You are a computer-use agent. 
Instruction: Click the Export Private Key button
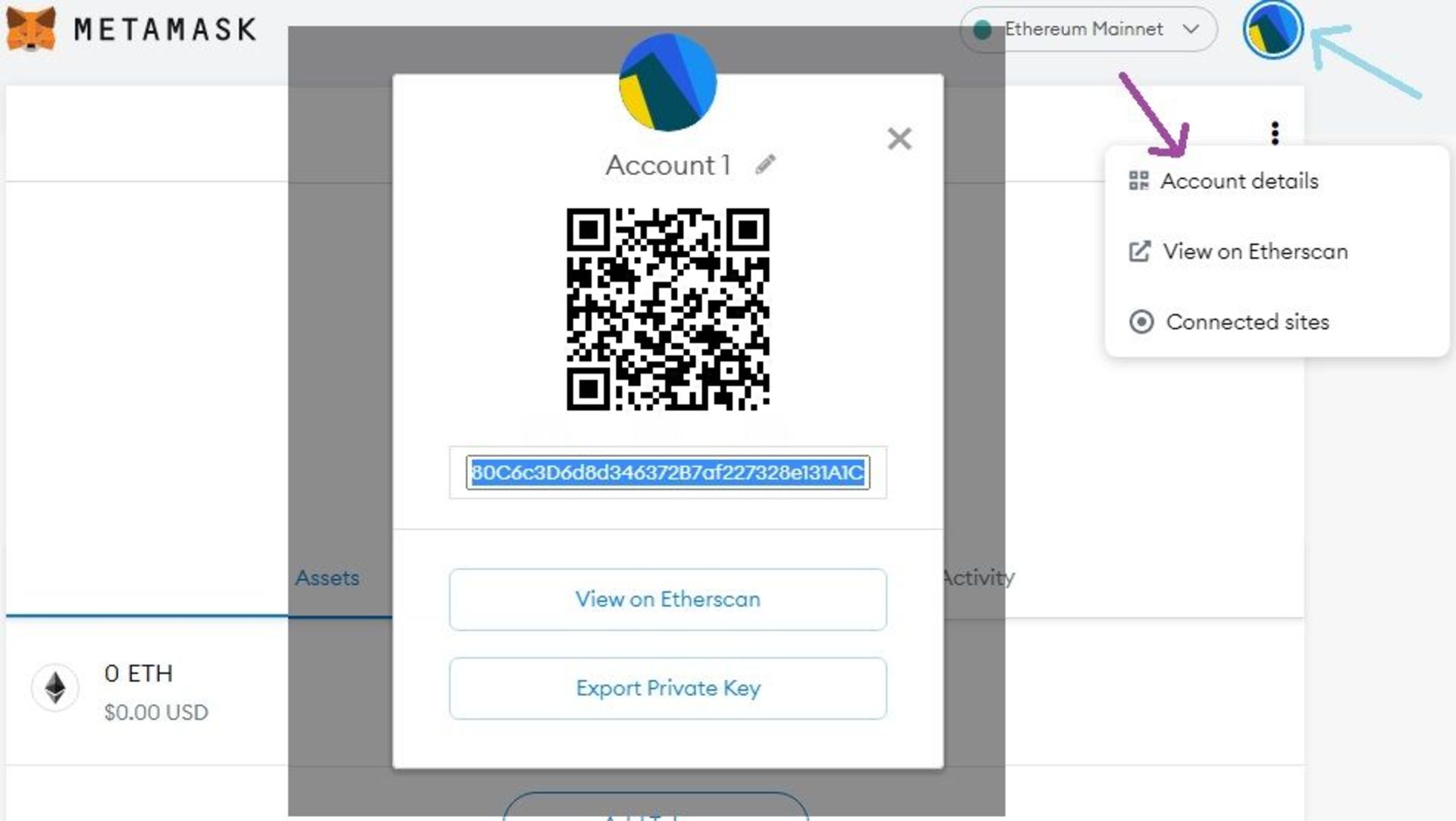[667, 688]
